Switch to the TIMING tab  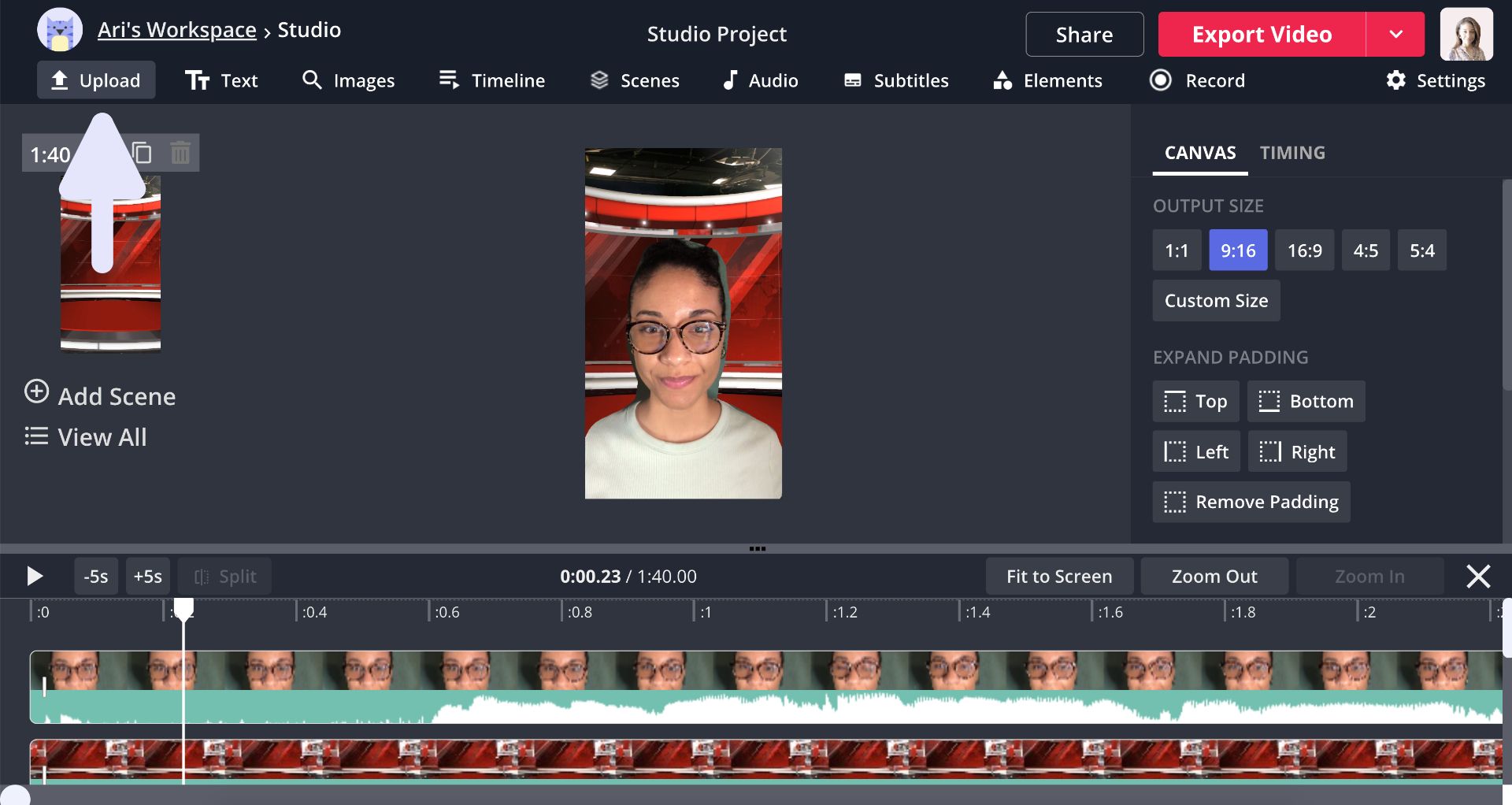pos(1292,153)
